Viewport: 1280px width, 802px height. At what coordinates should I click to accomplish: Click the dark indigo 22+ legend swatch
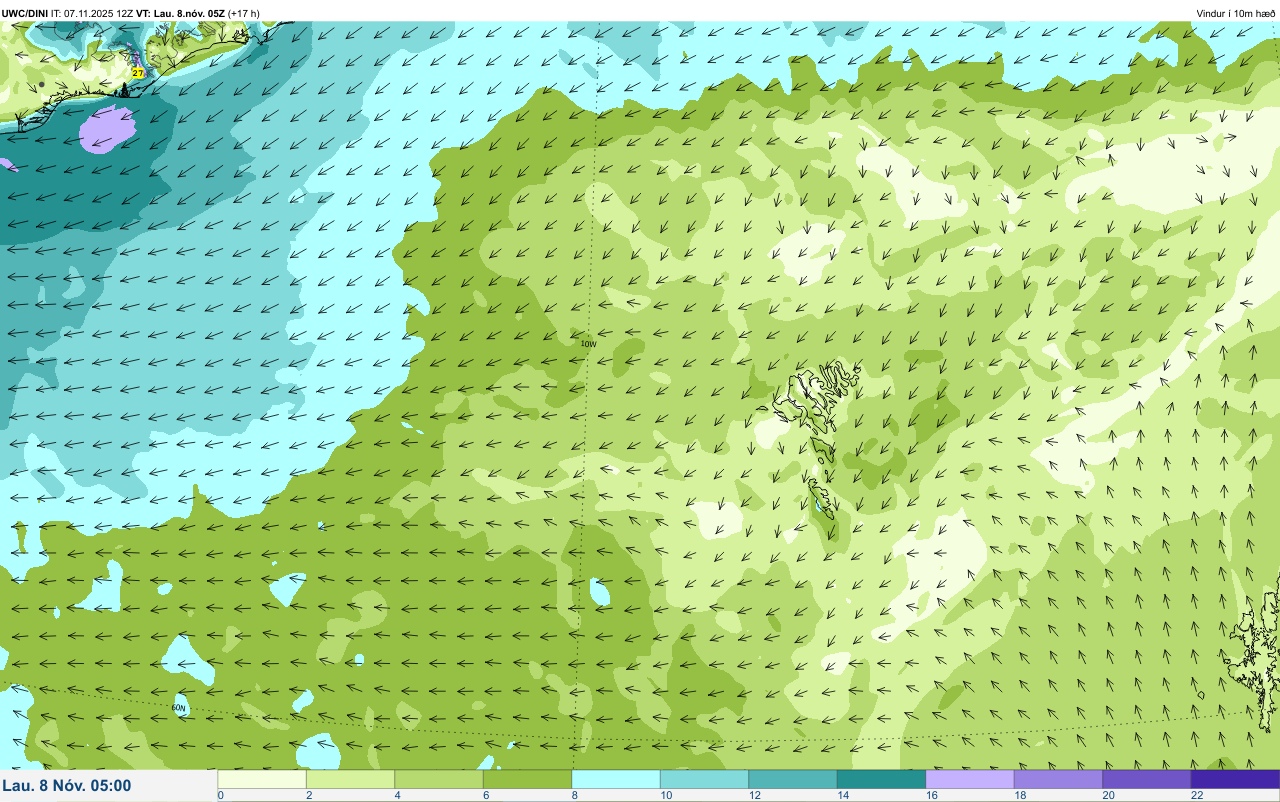click(1235, 779)
